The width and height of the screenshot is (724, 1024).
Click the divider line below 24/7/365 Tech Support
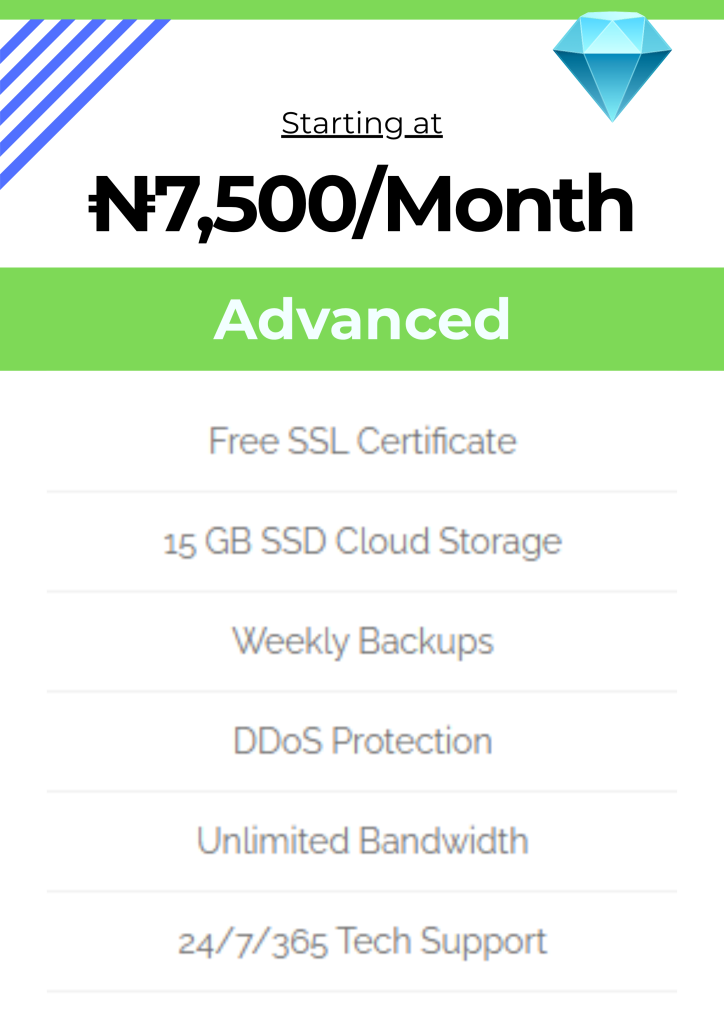pyautogui.click(x=362, y=992)
